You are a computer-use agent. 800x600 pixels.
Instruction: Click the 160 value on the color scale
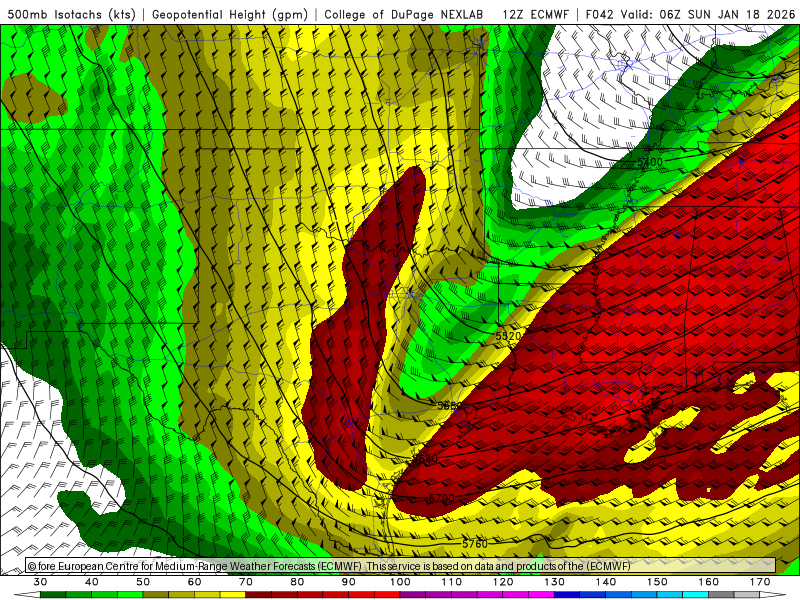click(x=709, y=582)
